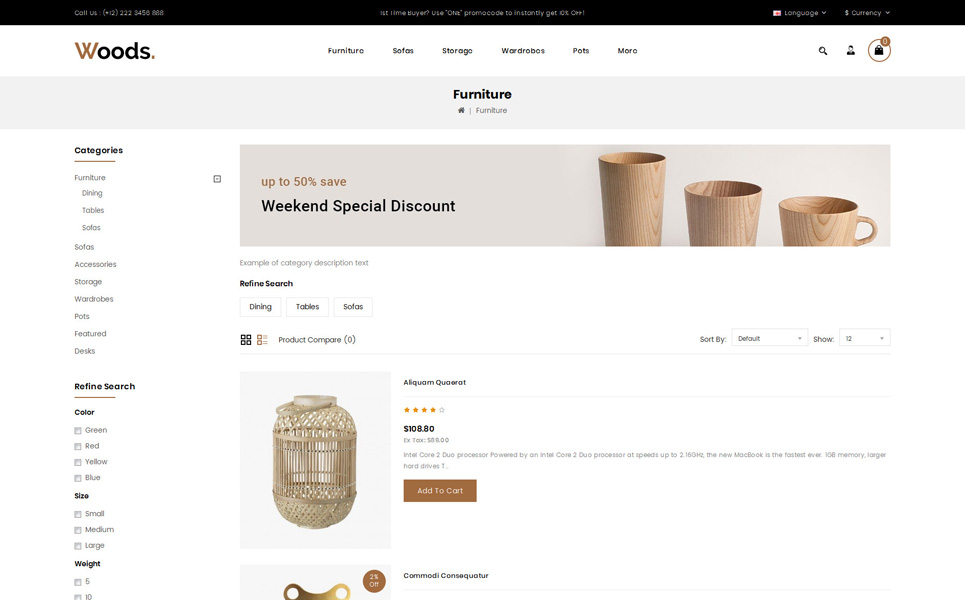Open the wicker lantern product thumbnail
The height and width of the screenshot is (600, 965).
315,460
